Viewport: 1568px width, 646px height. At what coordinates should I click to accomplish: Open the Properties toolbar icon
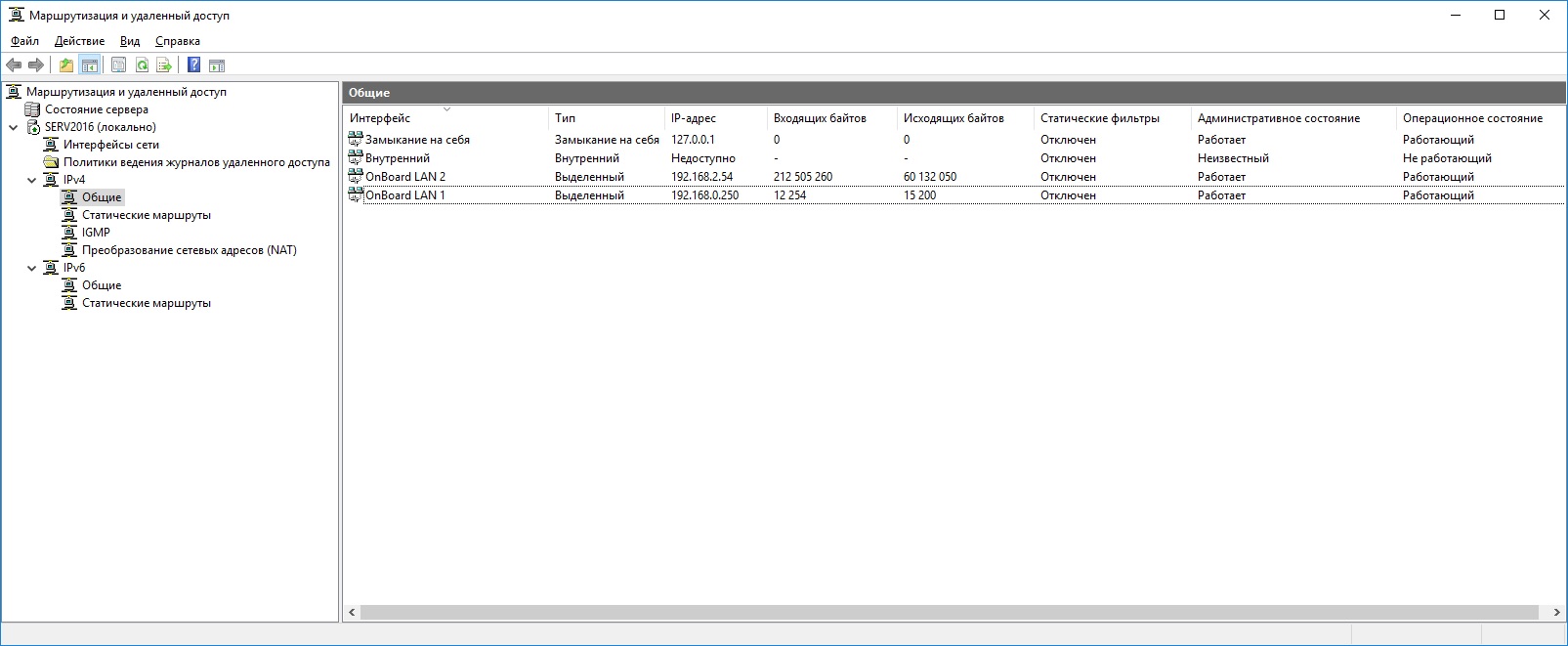[x=119, y=65]
